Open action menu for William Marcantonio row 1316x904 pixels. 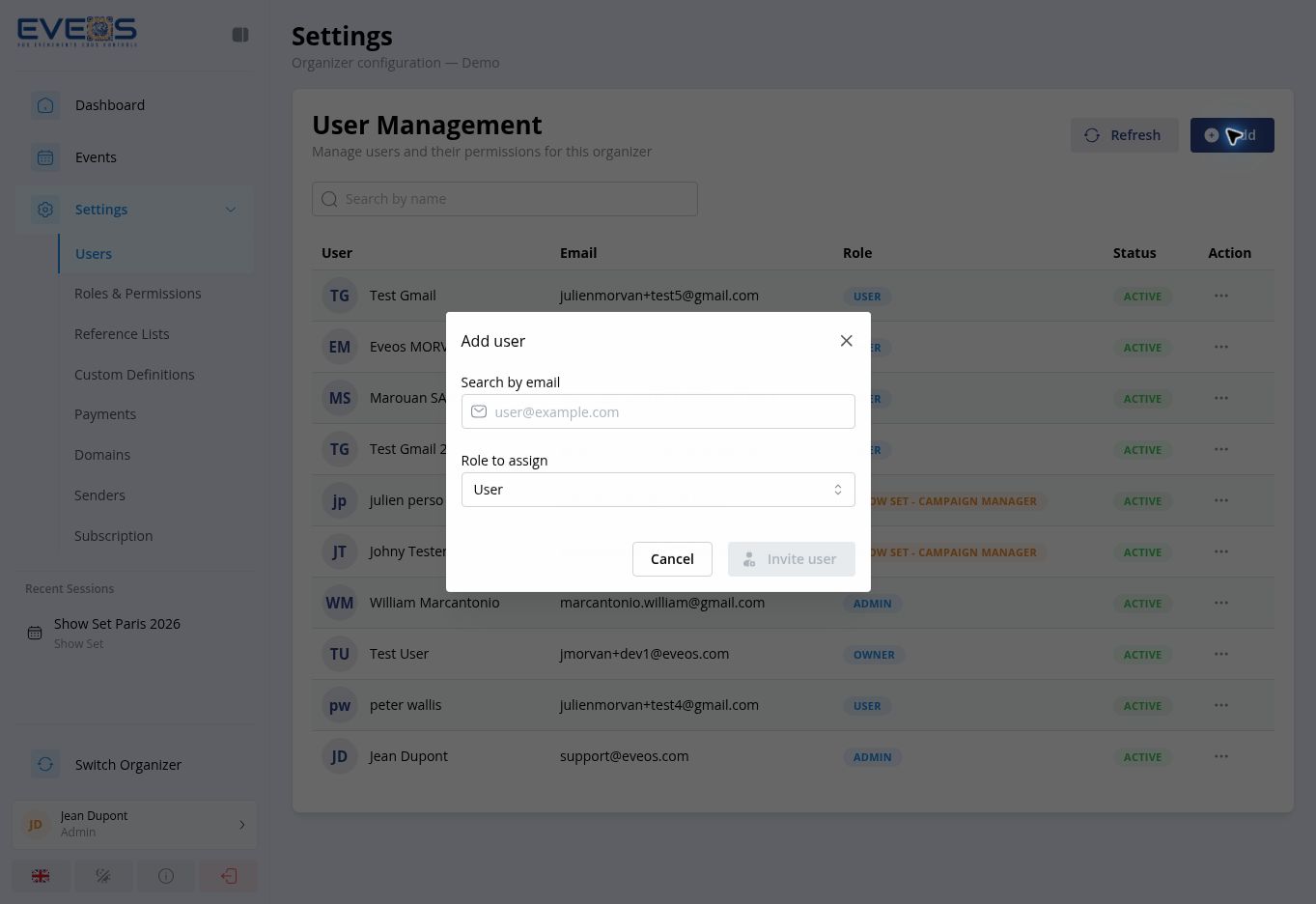(x=1221, y=603)
